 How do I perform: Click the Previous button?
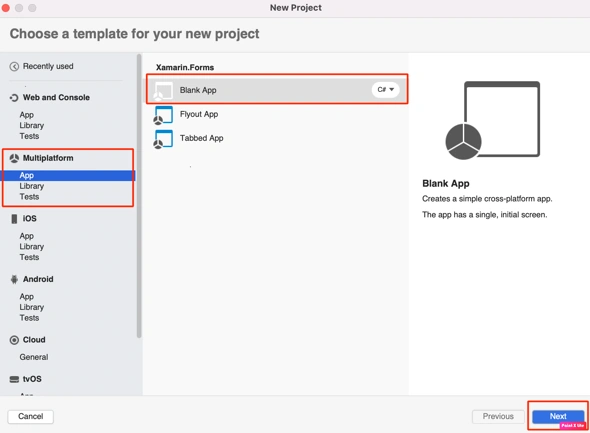[x=498, y=416]
